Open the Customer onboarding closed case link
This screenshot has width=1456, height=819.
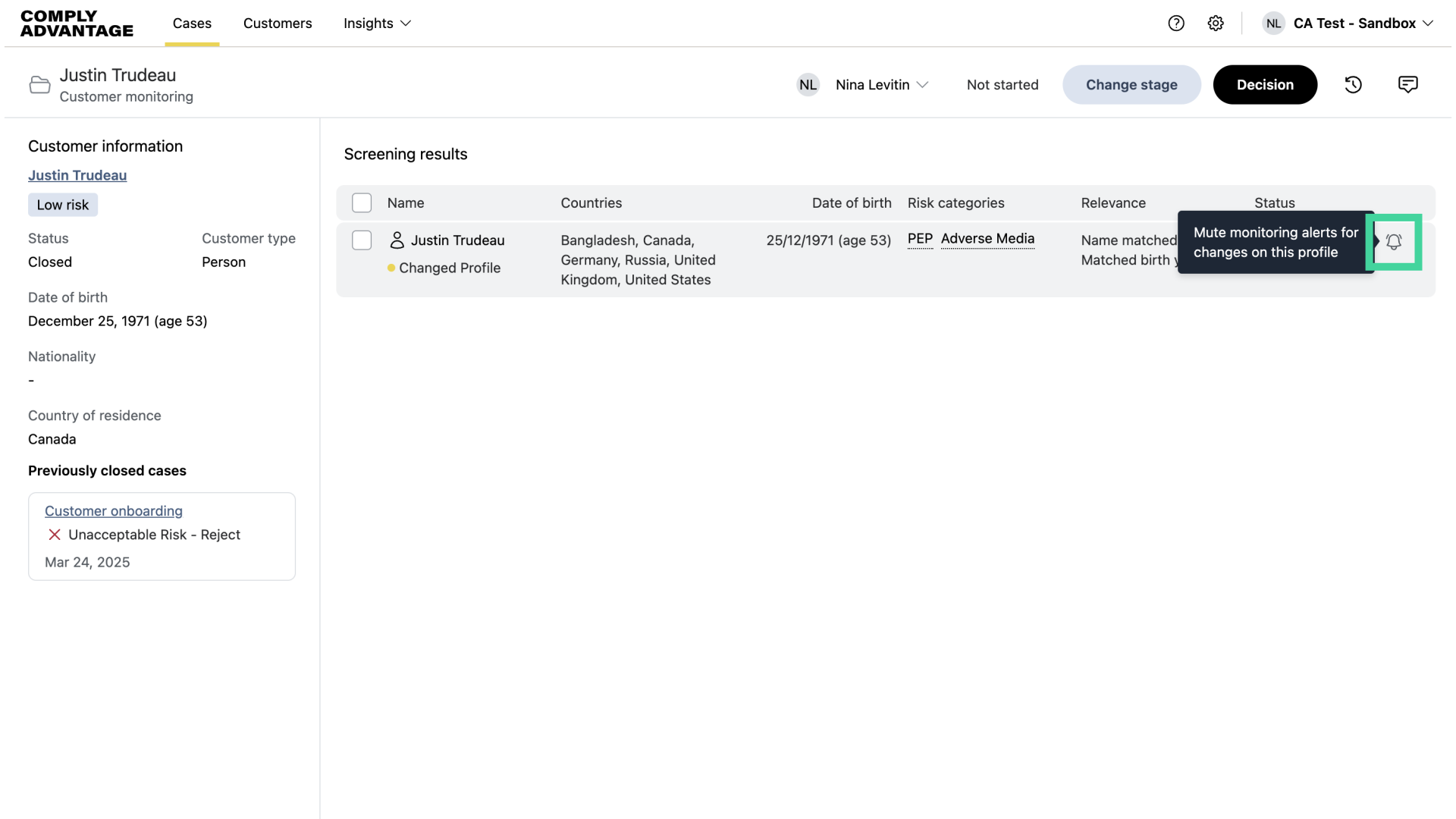click(114, 511)
